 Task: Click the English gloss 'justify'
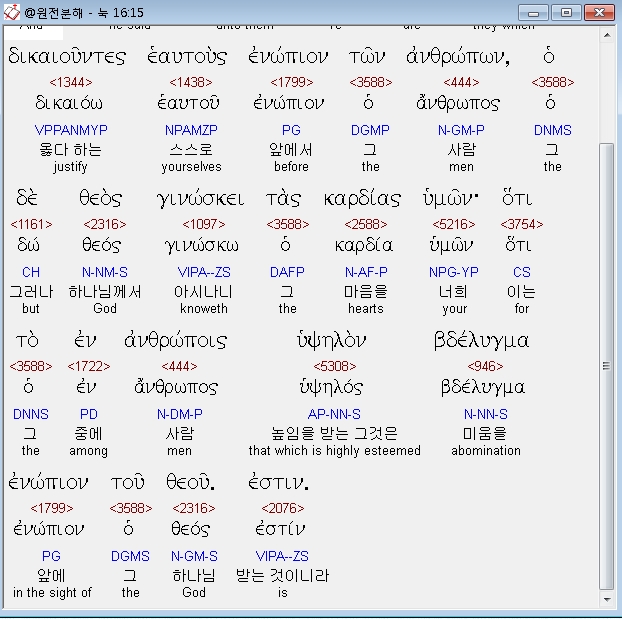pyautogui.click(x=71, y=167)
